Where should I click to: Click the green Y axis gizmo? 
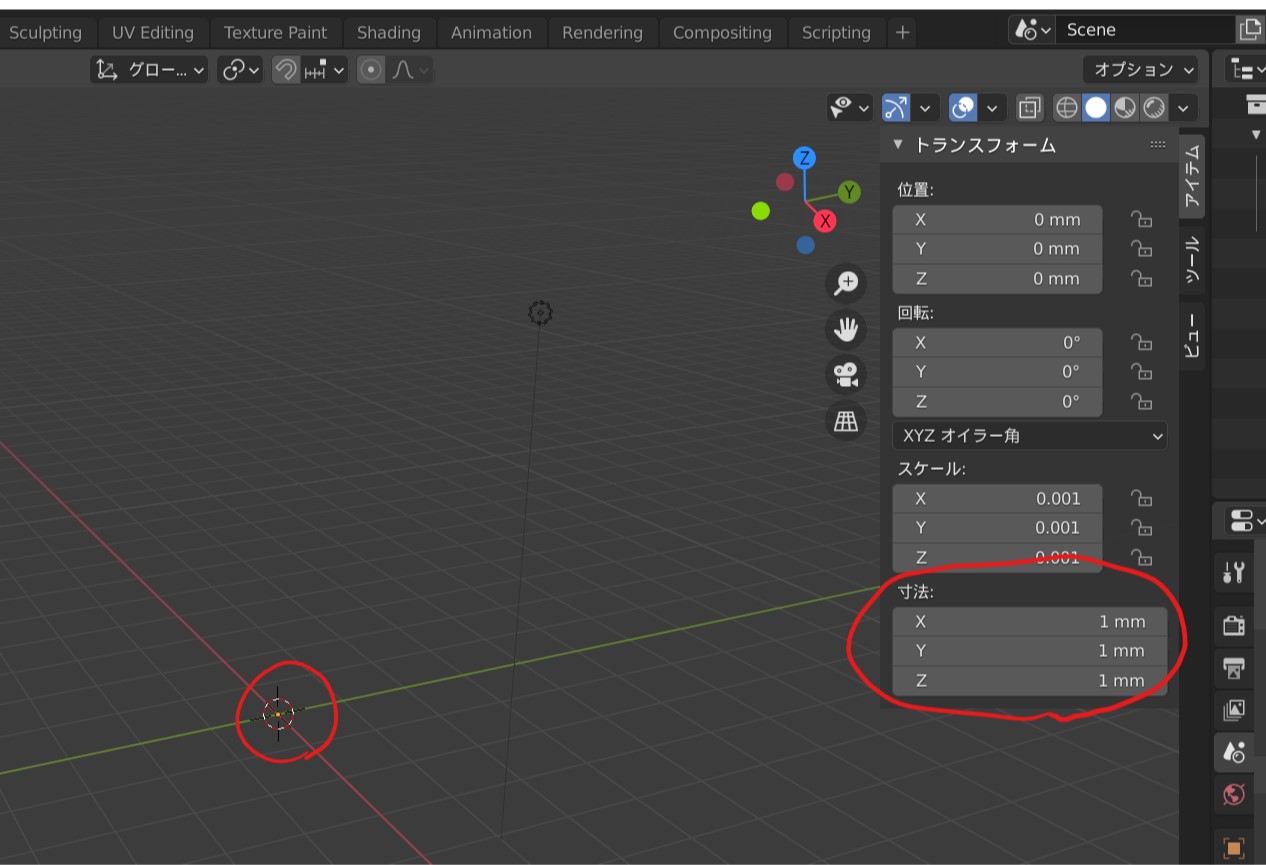(x=850, y=192)
